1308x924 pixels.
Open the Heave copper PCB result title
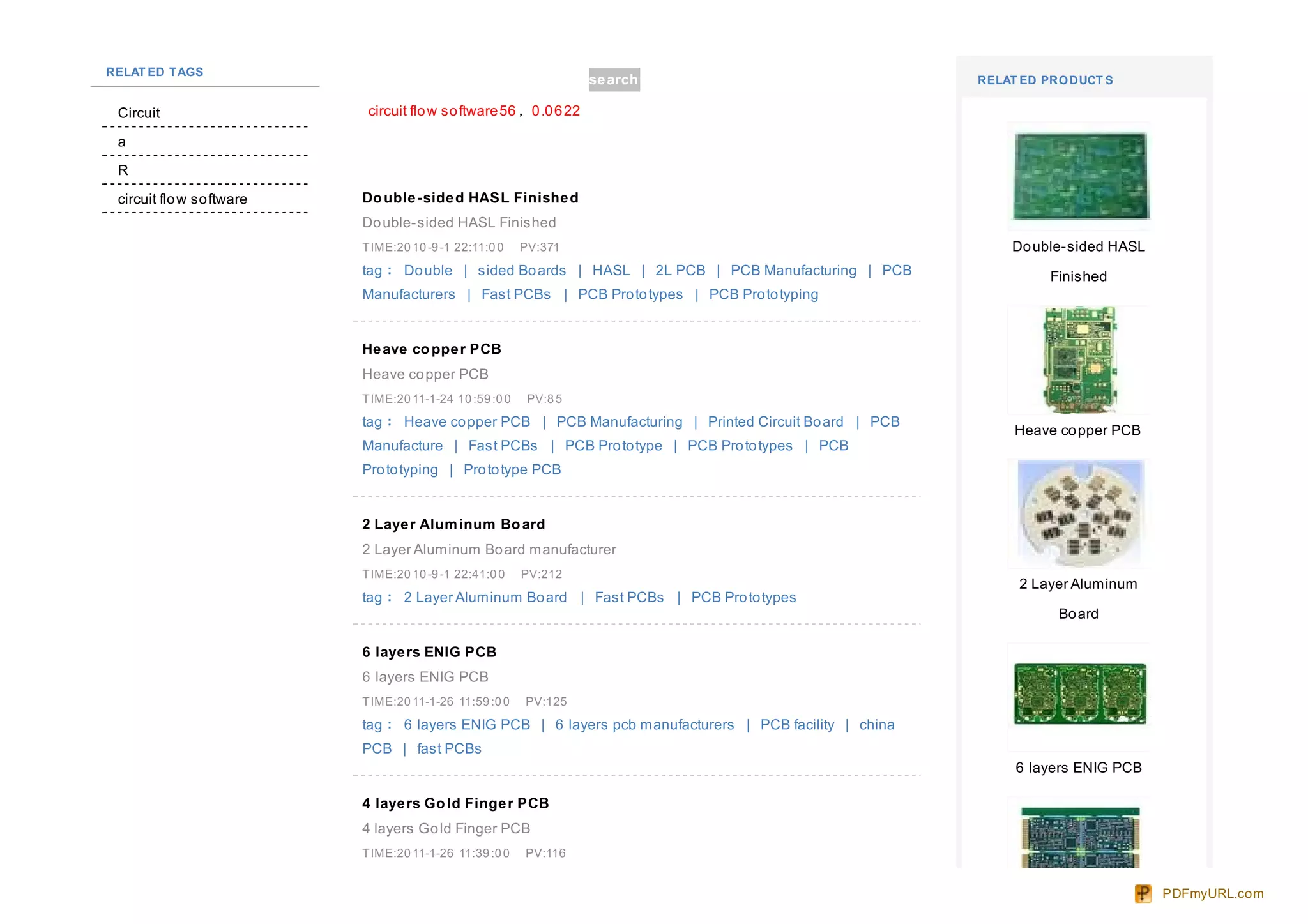tap(431, 349)
